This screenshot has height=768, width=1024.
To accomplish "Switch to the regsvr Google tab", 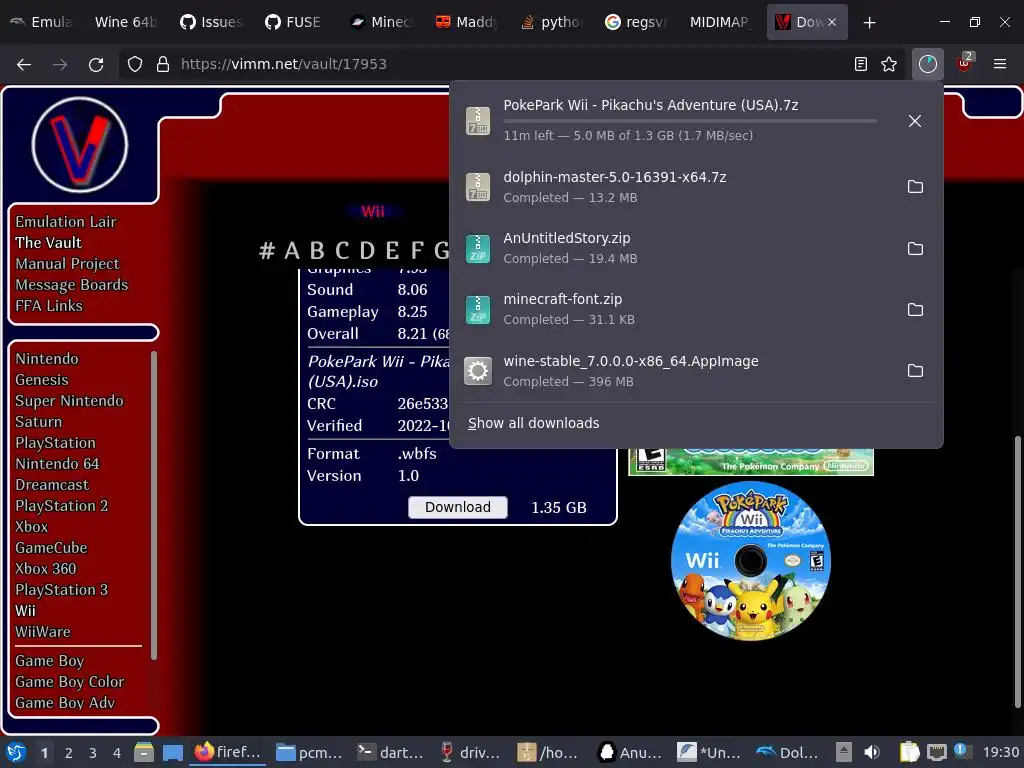I will [x=635, y=22].
